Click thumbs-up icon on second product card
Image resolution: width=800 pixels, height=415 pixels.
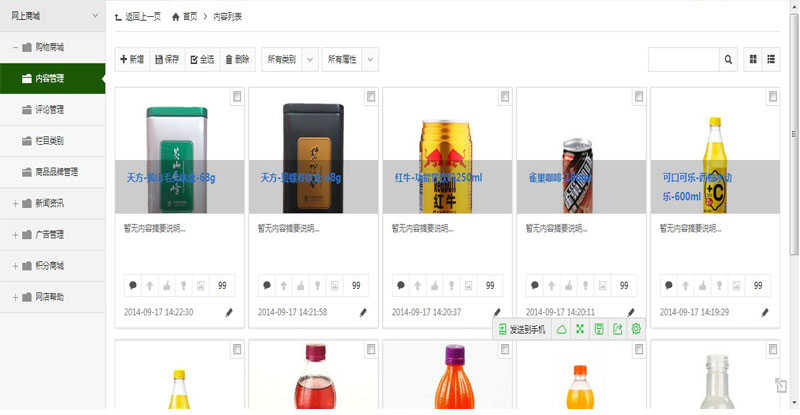click(301, 285)
